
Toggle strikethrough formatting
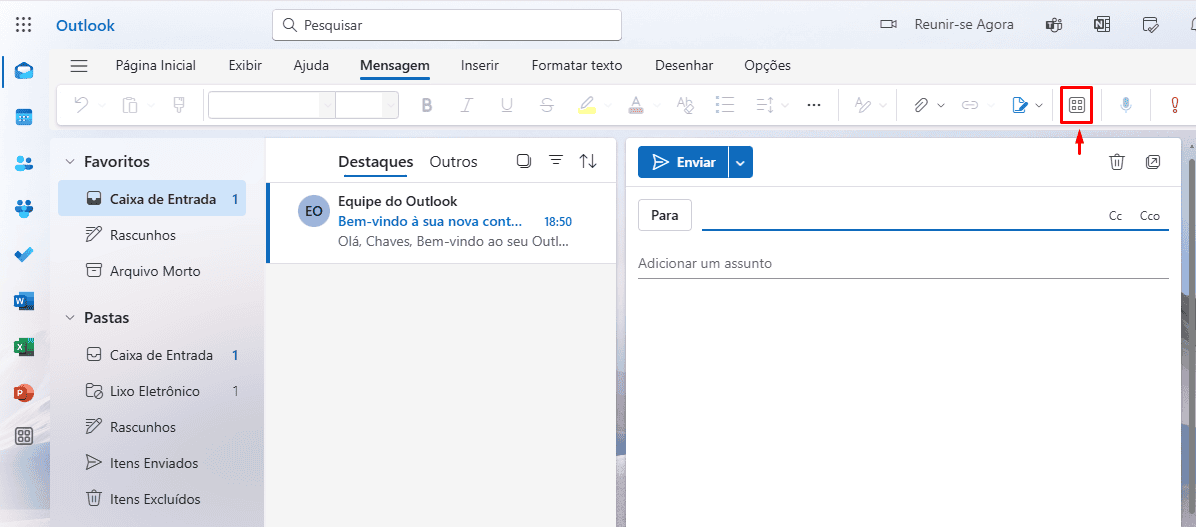[x=546, y=105]
